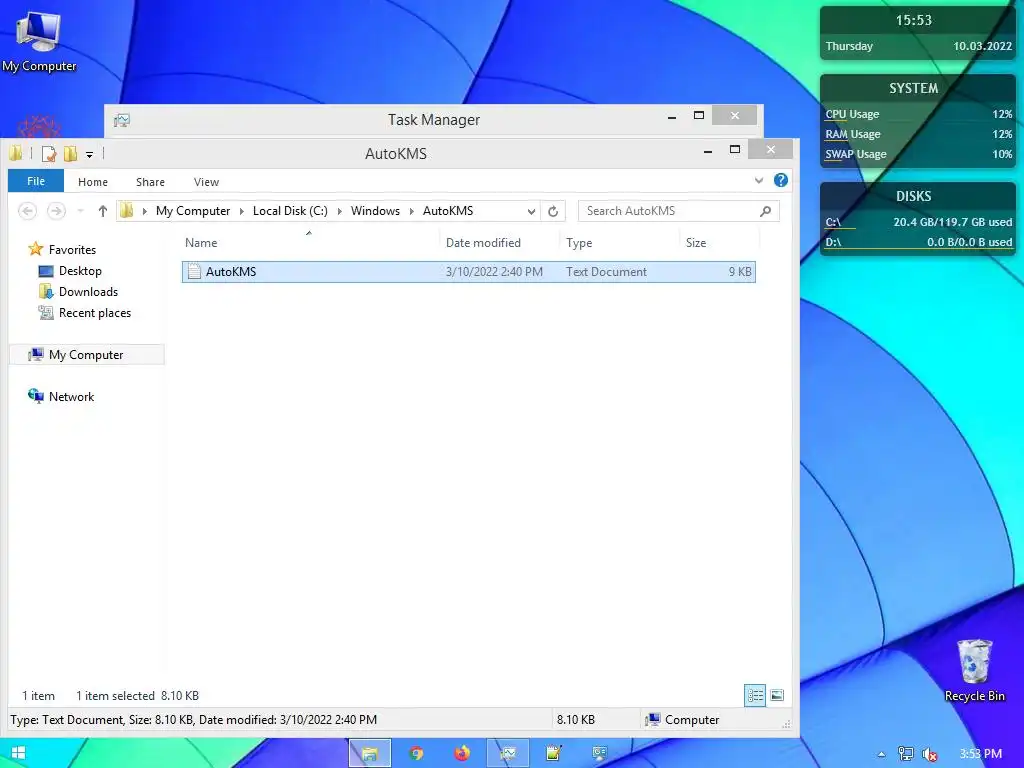
Task: Click the Forward navigation arrow
Action: point(56,211)
